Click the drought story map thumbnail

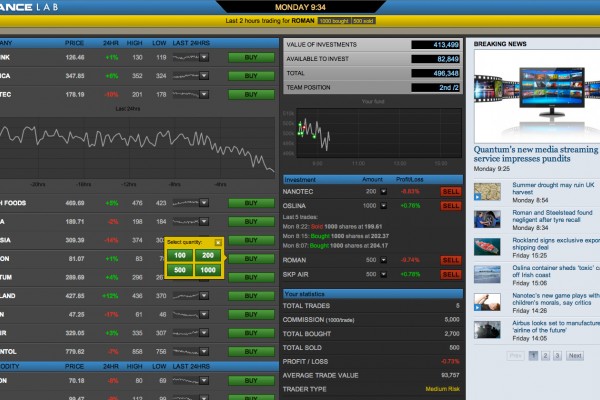point(487,191)
